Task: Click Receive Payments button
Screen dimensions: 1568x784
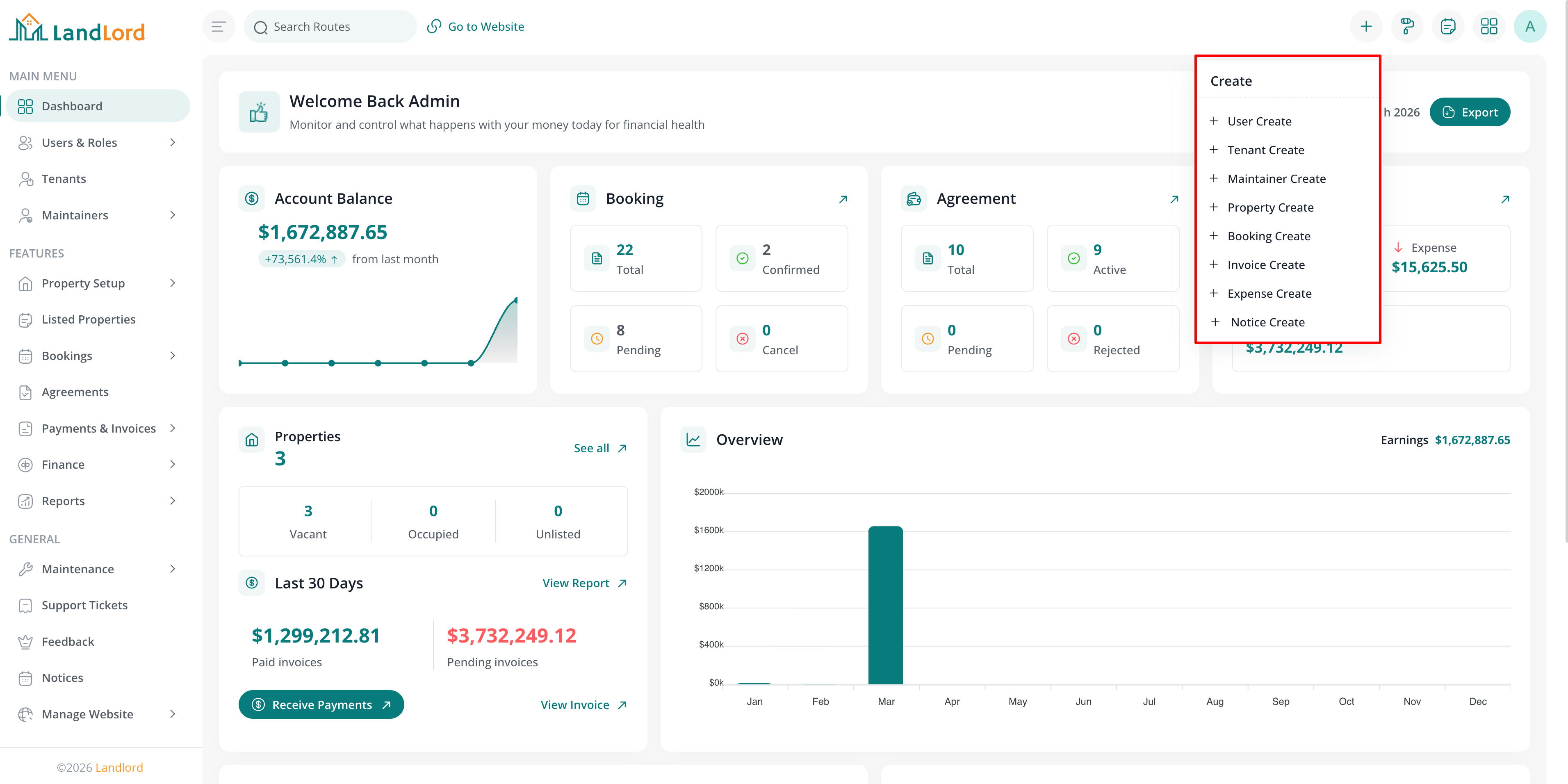Action: [x=321, y=704]
